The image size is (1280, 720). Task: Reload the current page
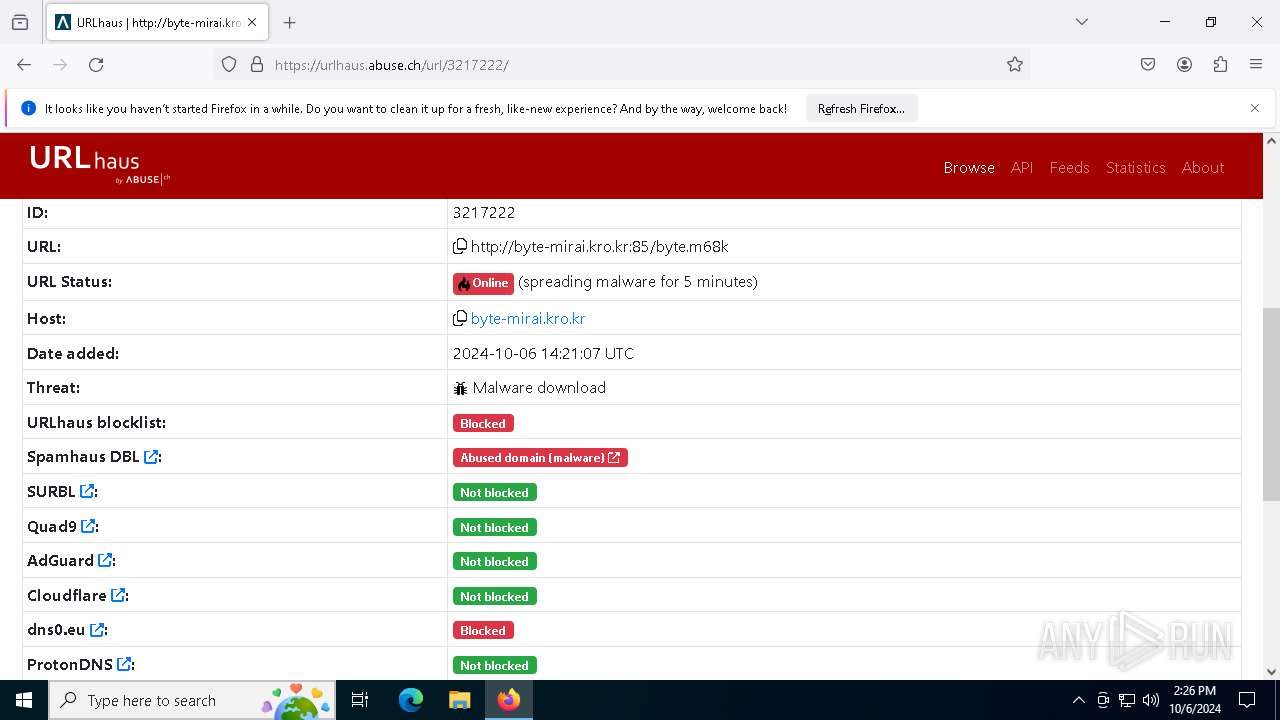click(x=96, y=64)
